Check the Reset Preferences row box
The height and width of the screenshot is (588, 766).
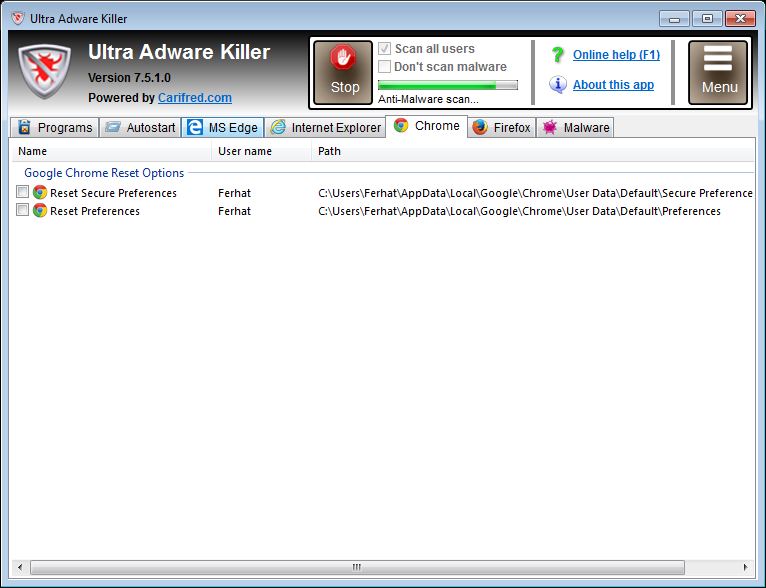(22, 210)
